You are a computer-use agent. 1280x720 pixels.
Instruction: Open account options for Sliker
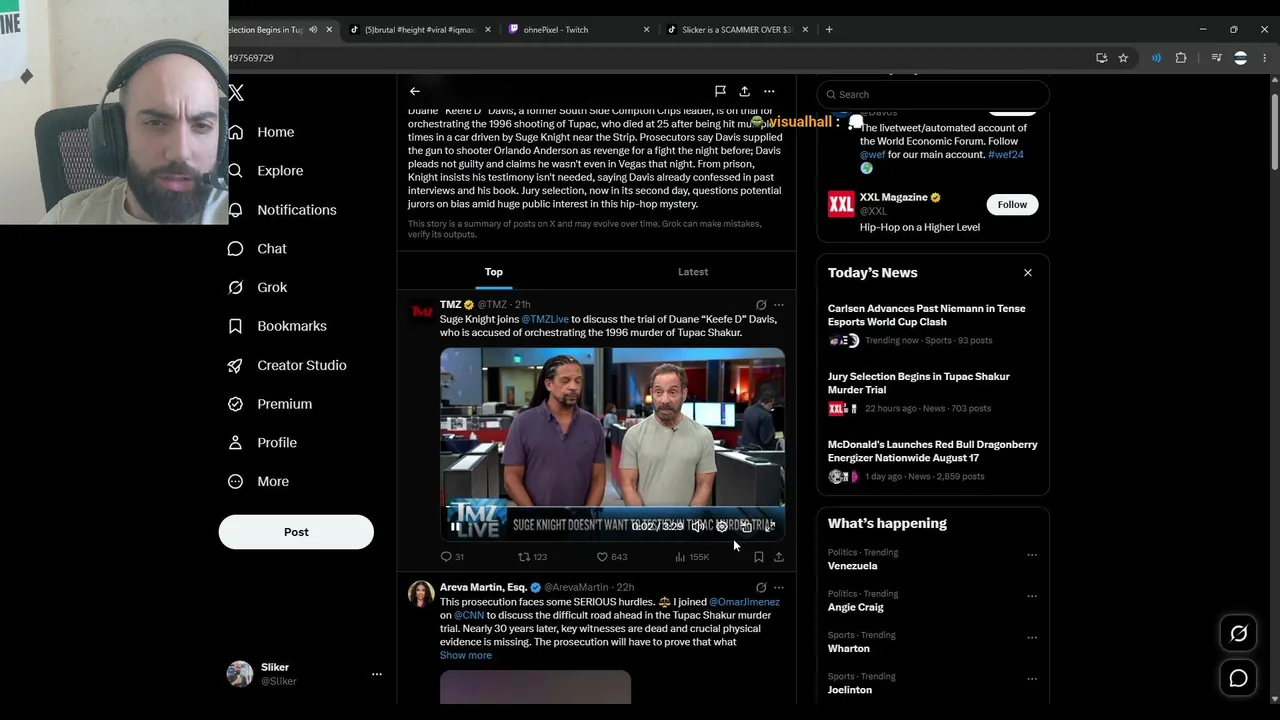click(377, 674)
